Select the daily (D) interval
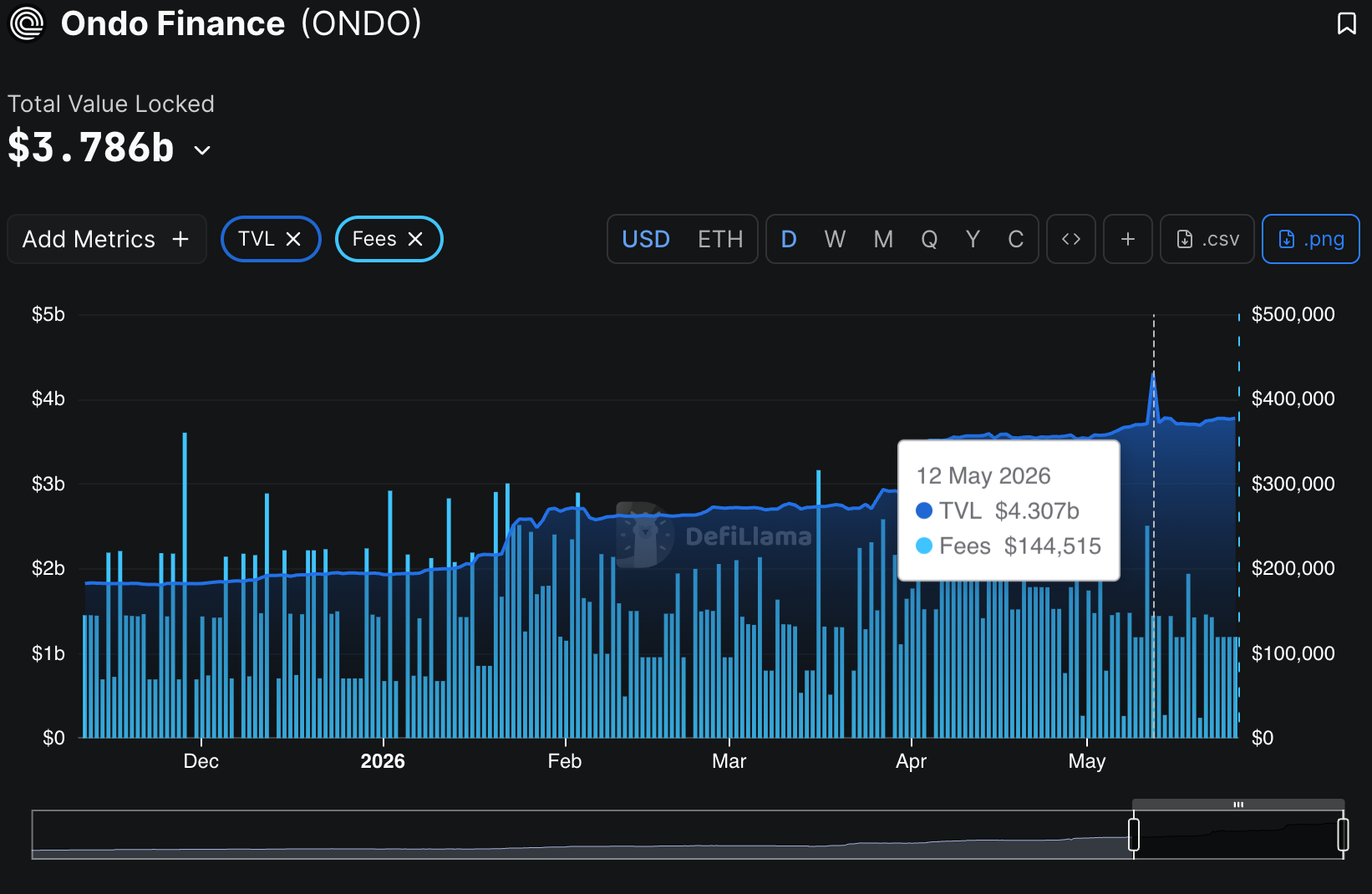Viewport: 1372px width, 894px height. pyautogui.click(x=789, y=240)
